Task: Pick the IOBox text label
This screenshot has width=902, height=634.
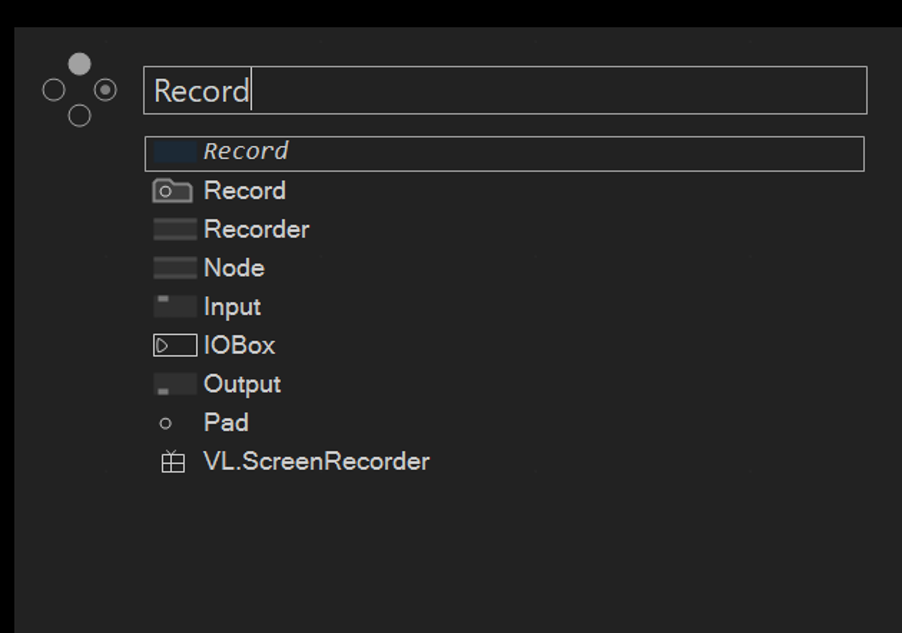Action: point(239,345)
